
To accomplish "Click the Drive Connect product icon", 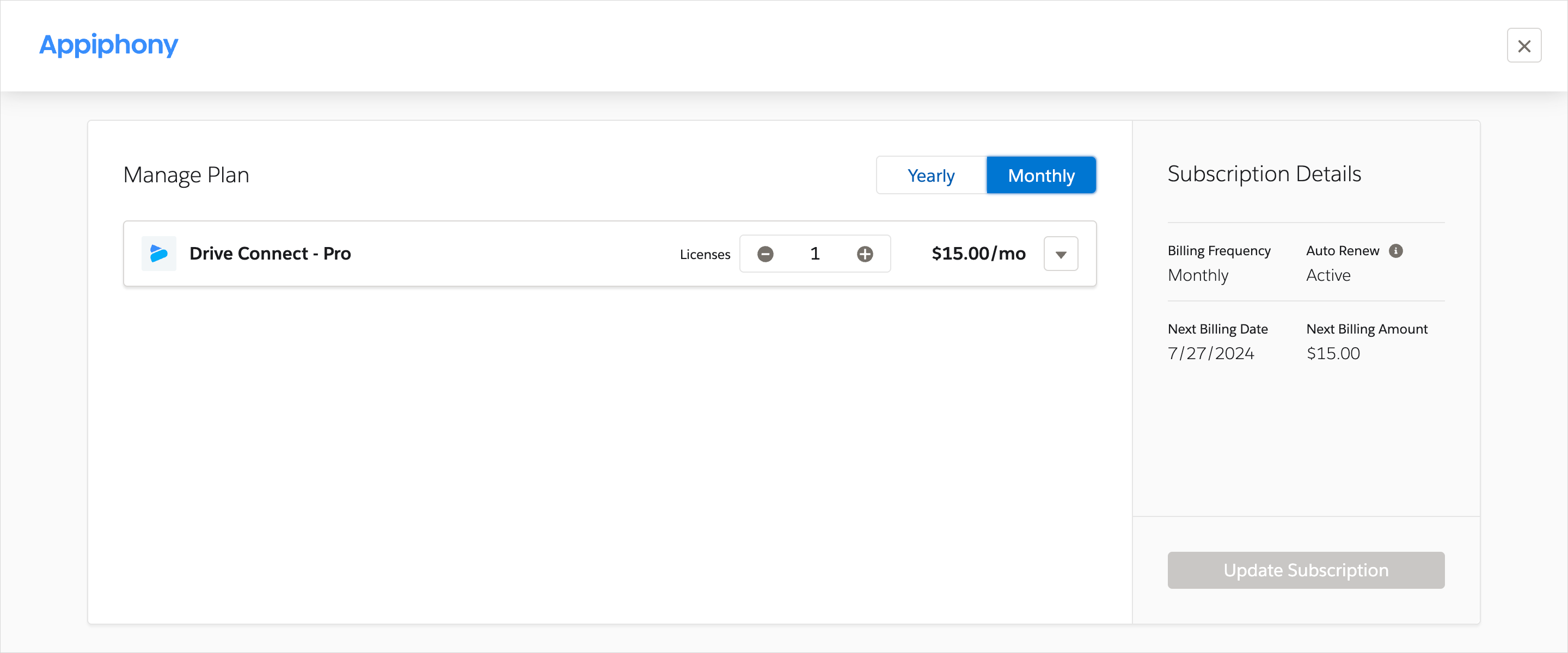I will tap(159, 253).
